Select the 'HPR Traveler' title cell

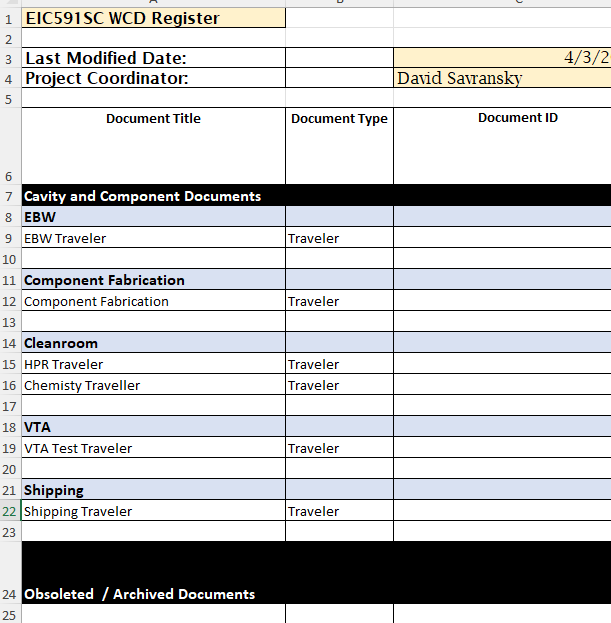153,364
